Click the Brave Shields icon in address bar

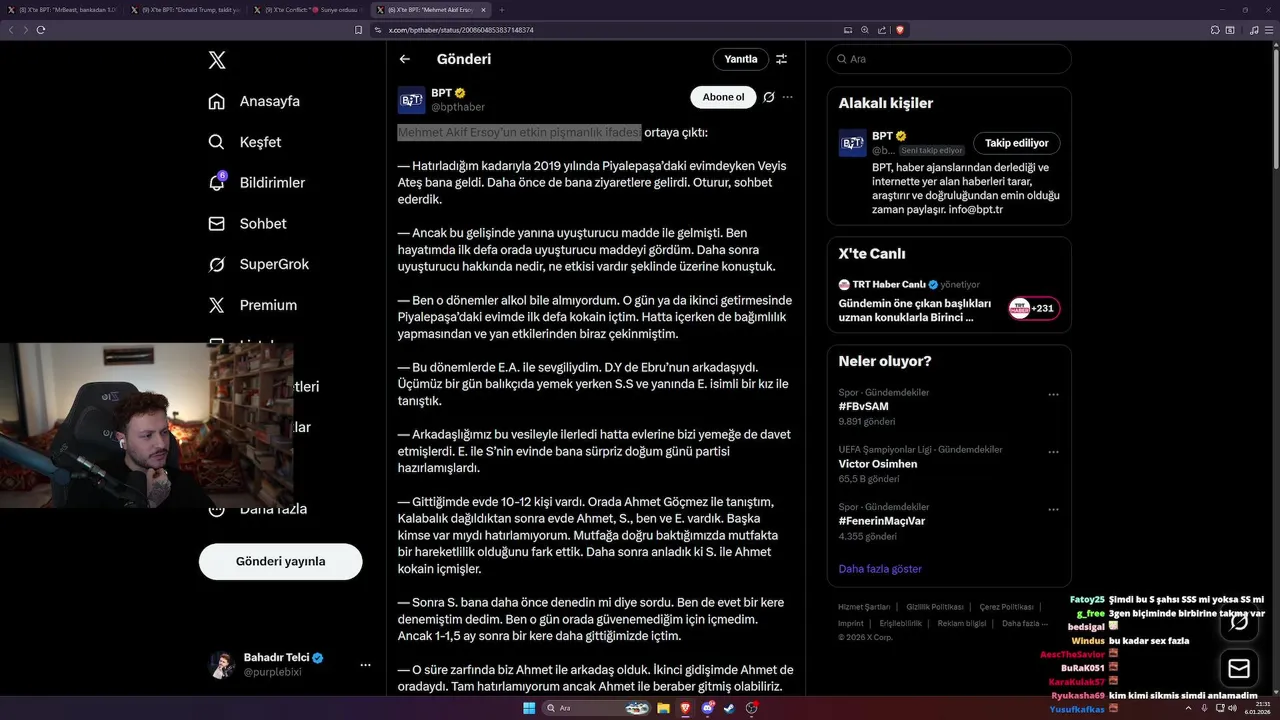point(900,30)
